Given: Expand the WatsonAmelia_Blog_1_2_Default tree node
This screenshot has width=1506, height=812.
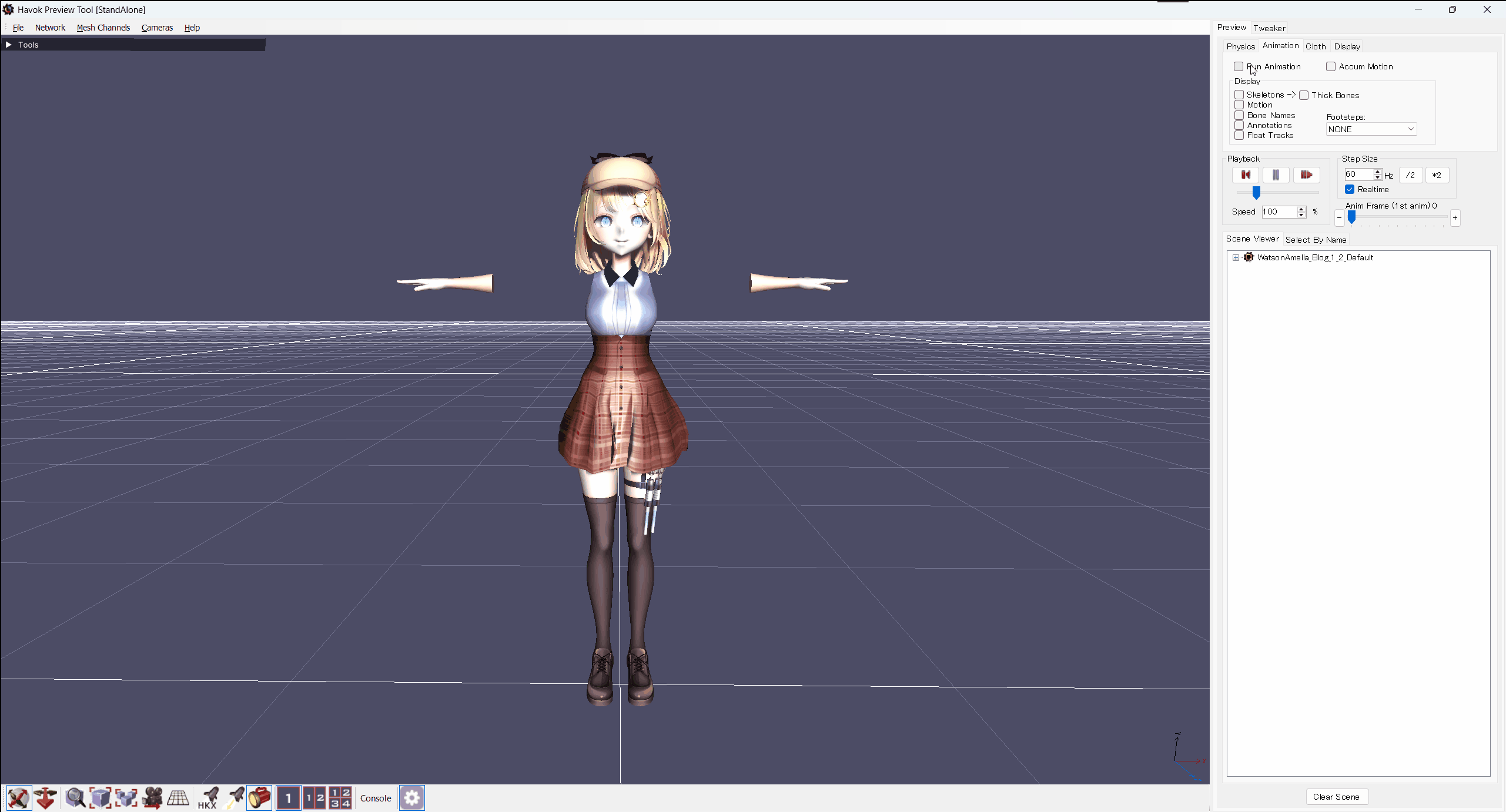Looking at the screenshot, I should (1236, 257).
